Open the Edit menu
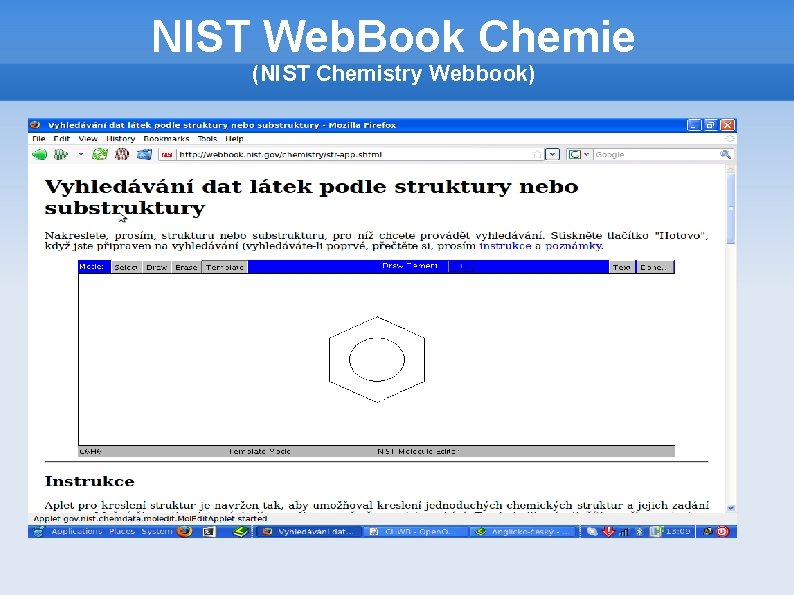The width and height of the screenshot is (794, 595). (61, 139)
